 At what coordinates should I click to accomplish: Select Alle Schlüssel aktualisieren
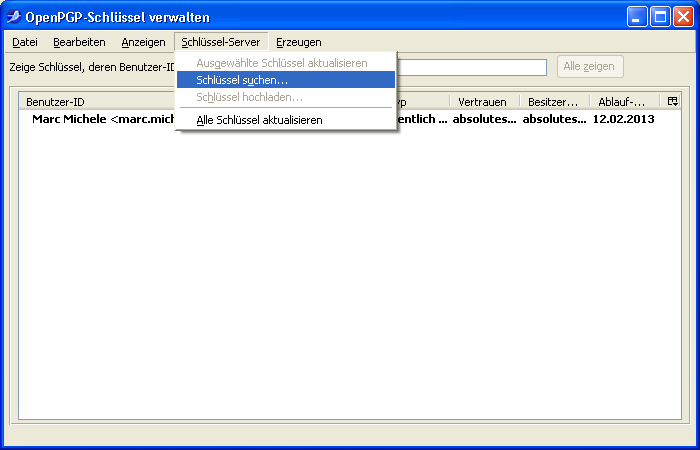pyautogui.click(x=286, y=120)
